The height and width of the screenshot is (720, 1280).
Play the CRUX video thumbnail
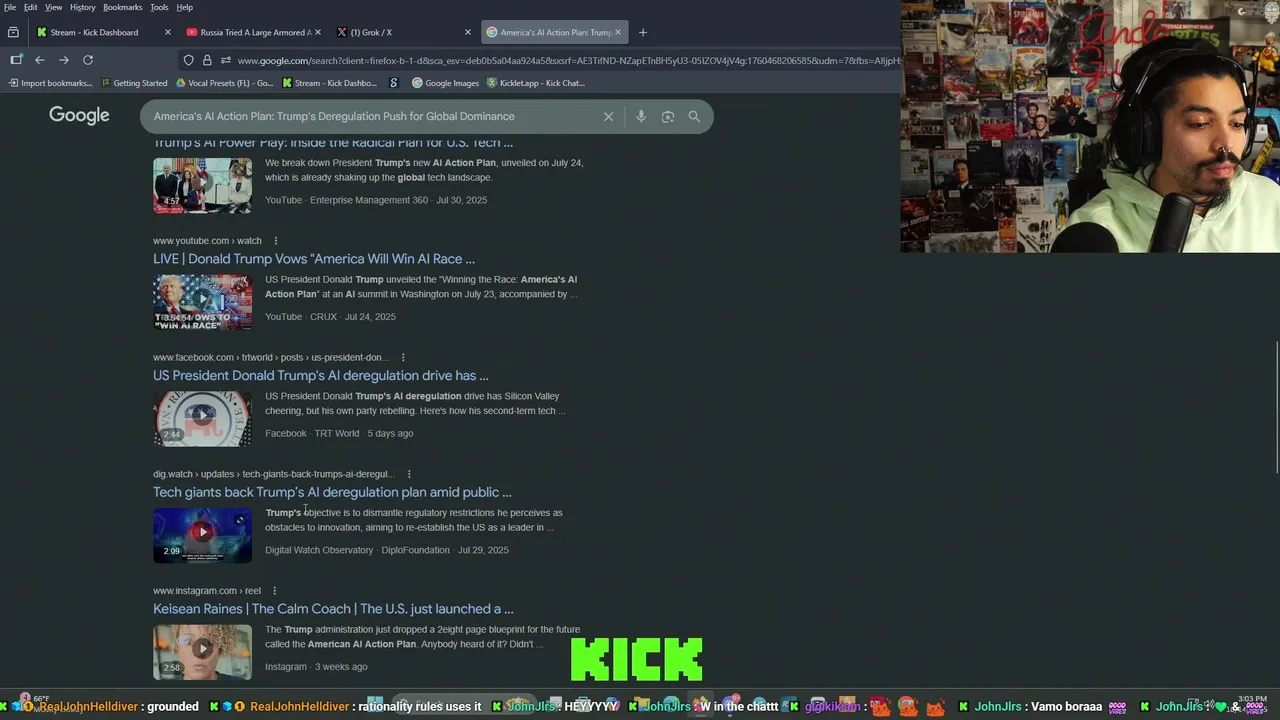[202, 302]
